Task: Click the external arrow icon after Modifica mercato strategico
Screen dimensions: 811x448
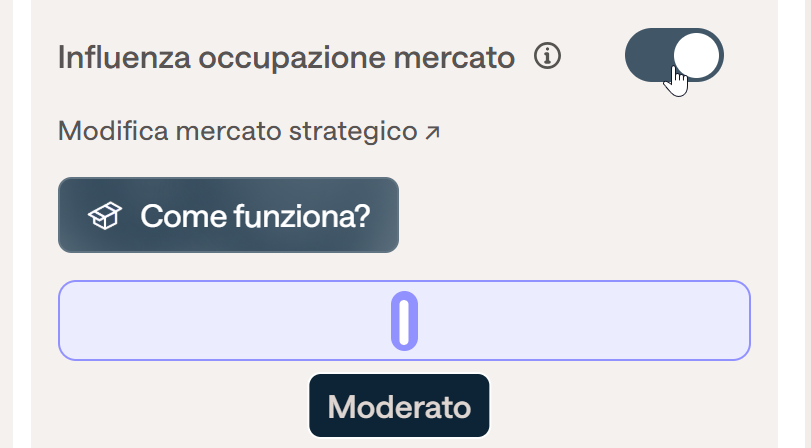Action: [x=432, y=133]
